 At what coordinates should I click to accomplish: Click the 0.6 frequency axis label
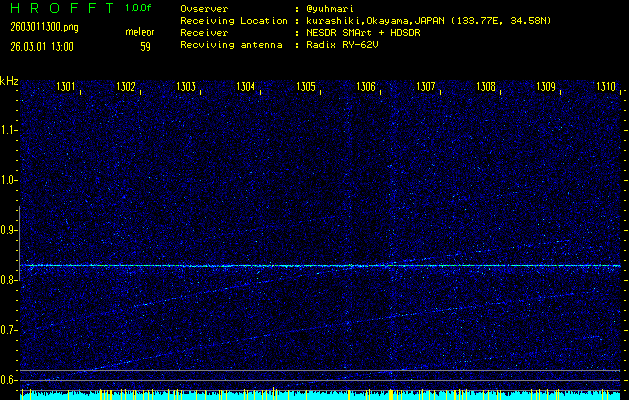point(9,380)
